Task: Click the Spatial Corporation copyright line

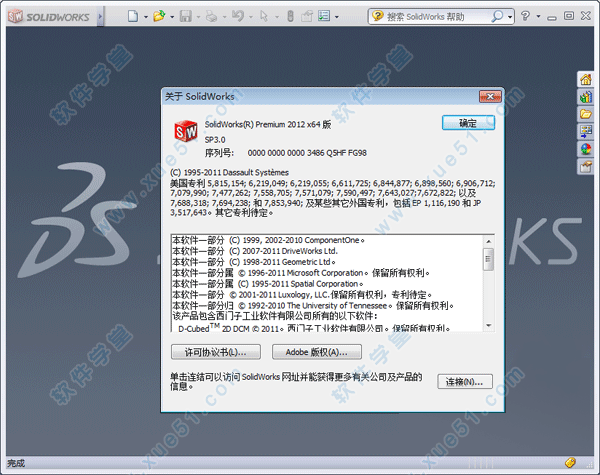Action: tap(268, 284)
